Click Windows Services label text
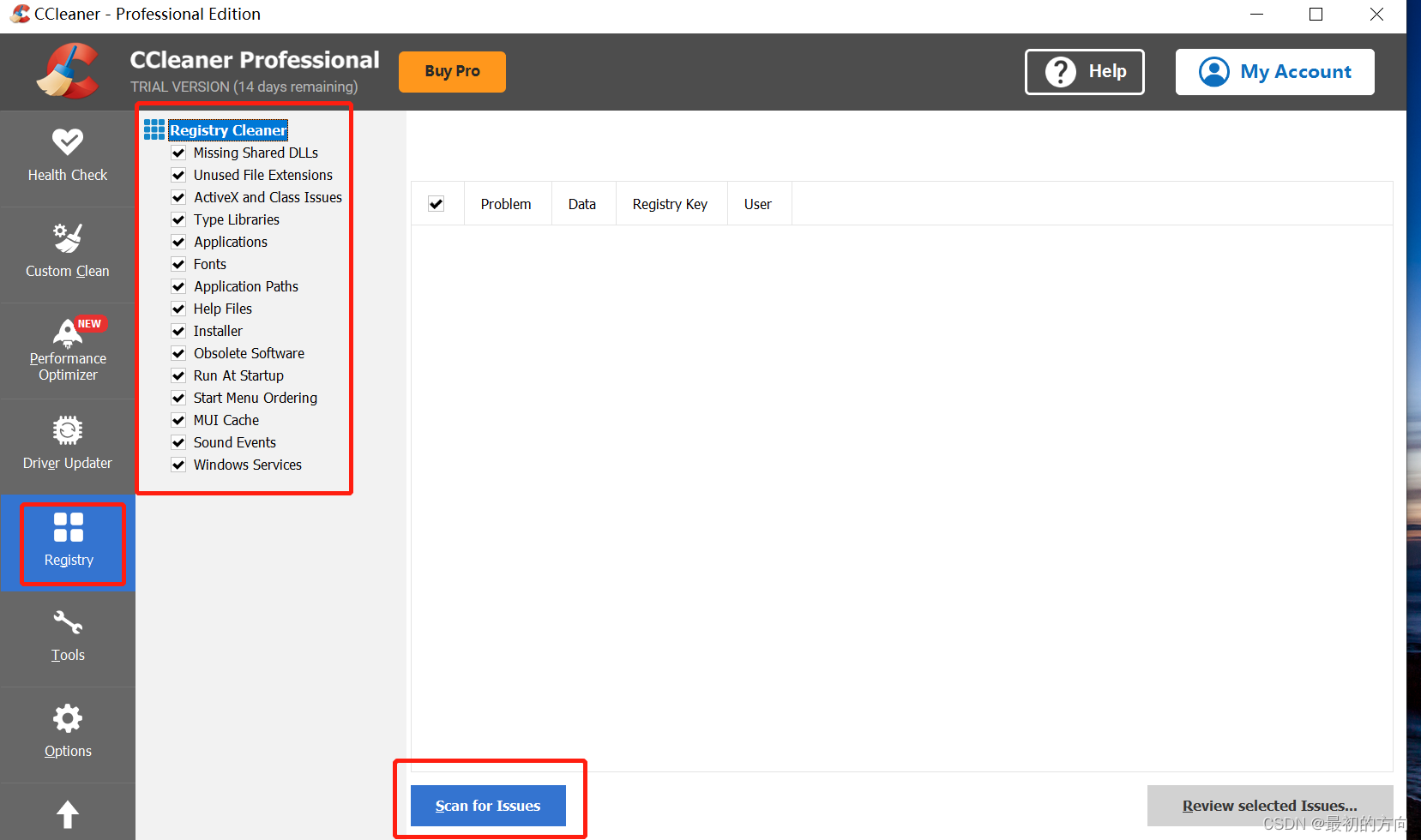Viewport: 1421px width, 840px height. coord(248,465)
